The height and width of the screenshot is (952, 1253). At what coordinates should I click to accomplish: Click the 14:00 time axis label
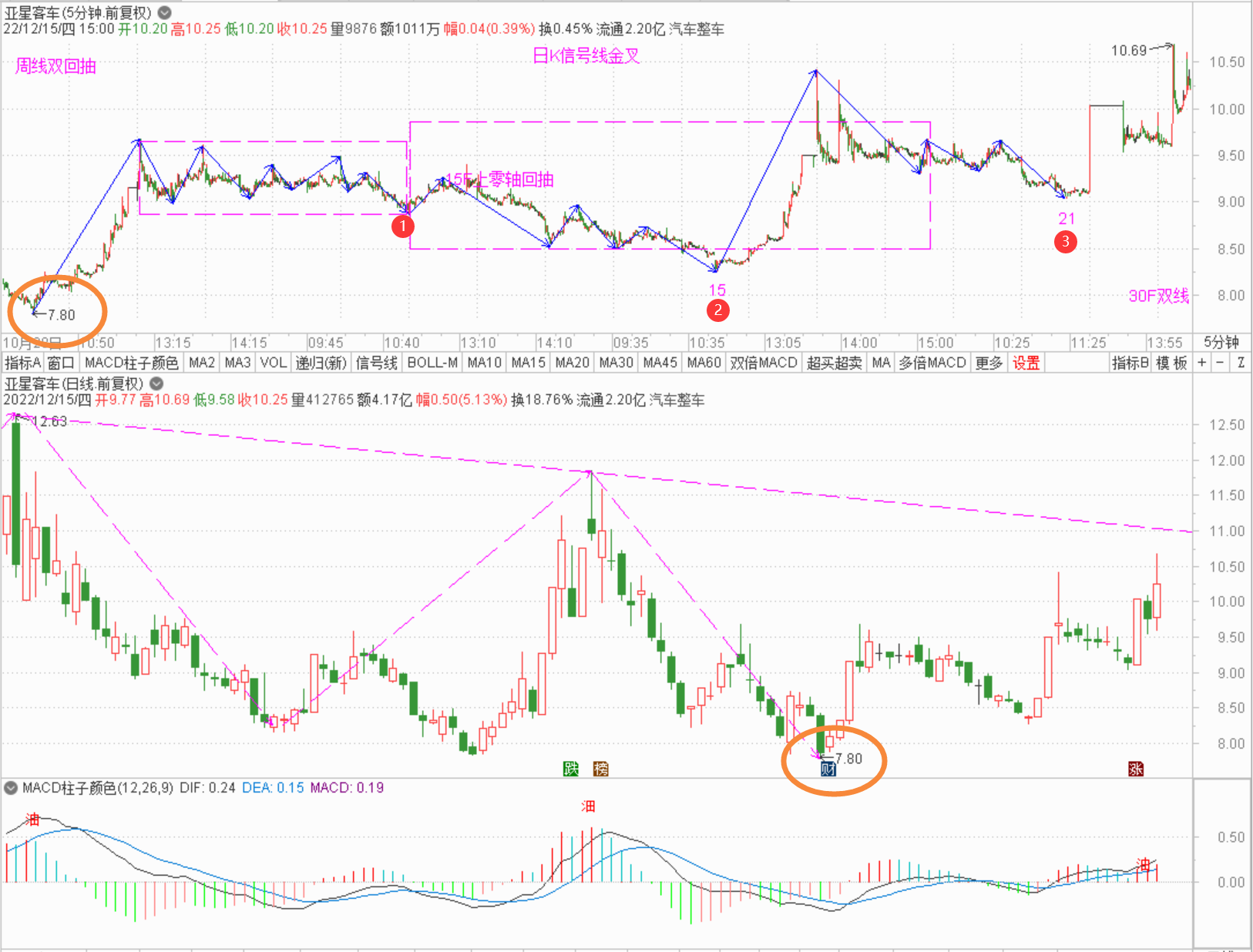tap(859, 343)
